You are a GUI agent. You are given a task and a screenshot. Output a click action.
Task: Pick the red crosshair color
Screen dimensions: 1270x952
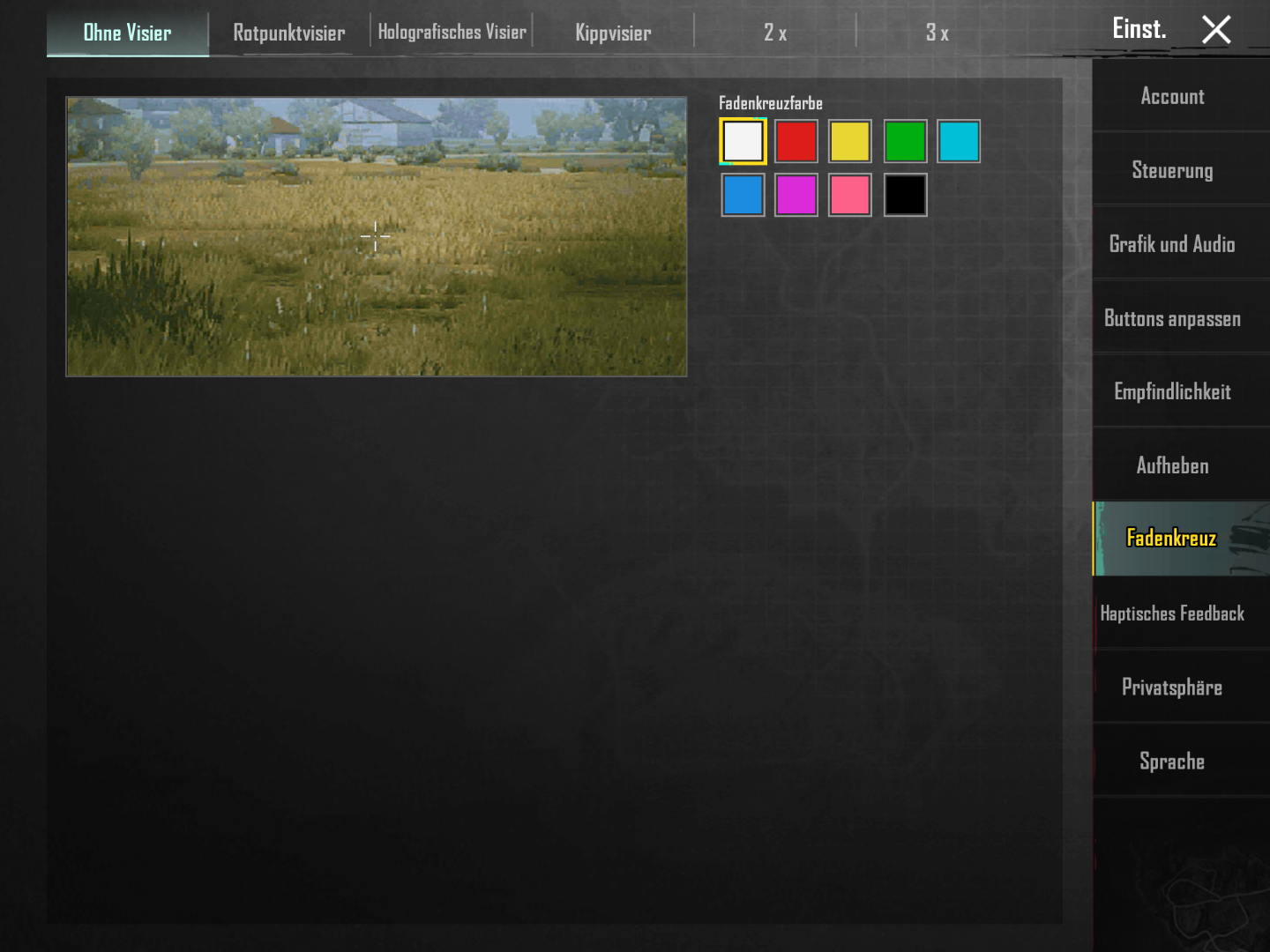796,141
